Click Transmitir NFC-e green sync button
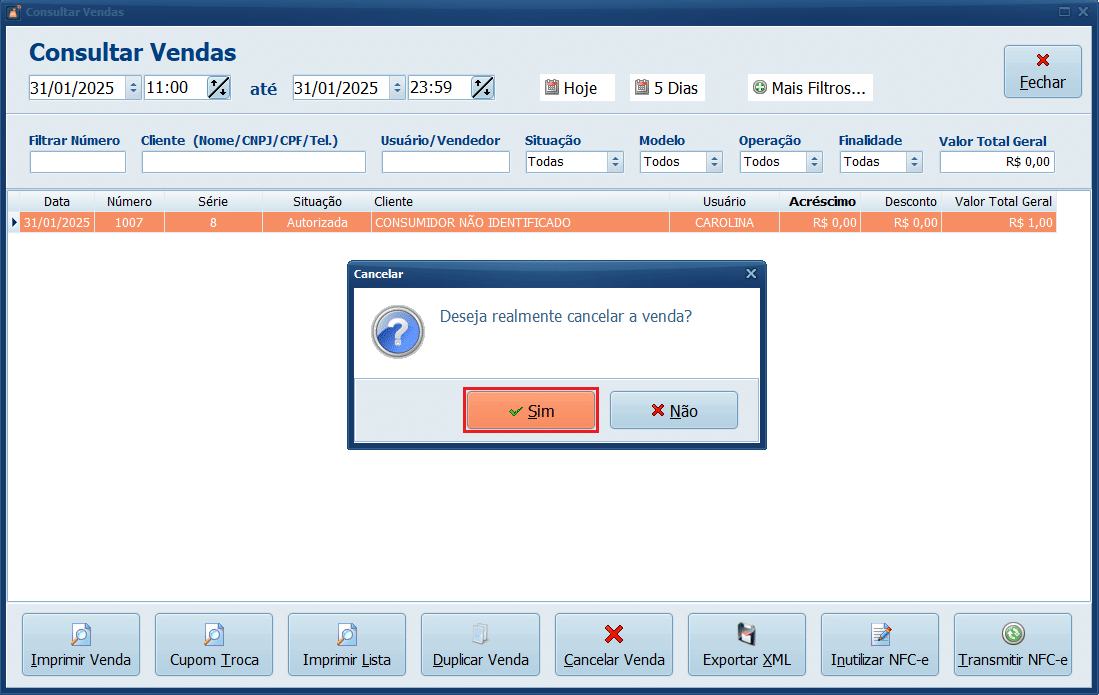 [x=1013, y=645]
